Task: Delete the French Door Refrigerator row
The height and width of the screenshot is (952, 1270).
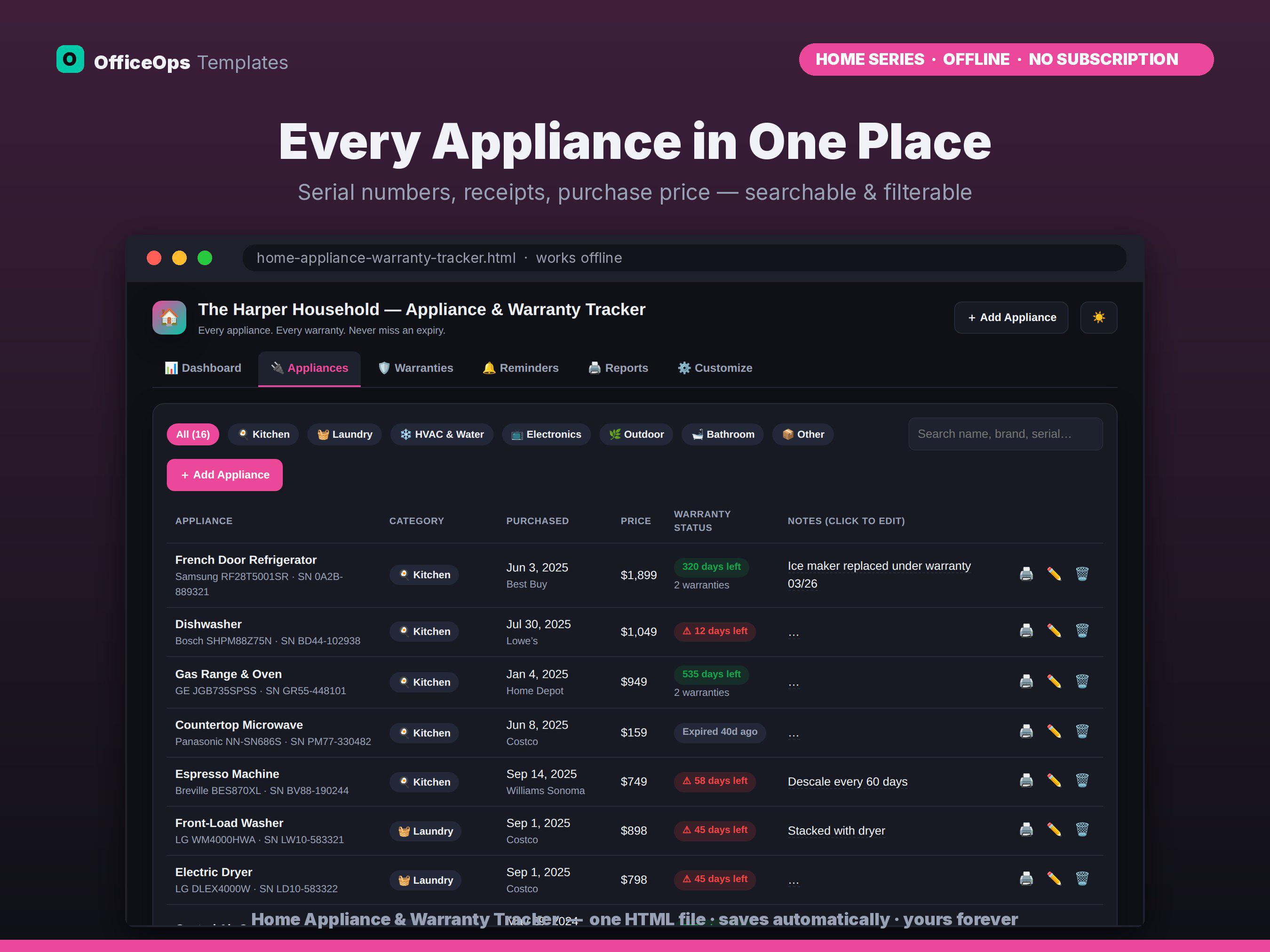Action: coord(1082,574)
